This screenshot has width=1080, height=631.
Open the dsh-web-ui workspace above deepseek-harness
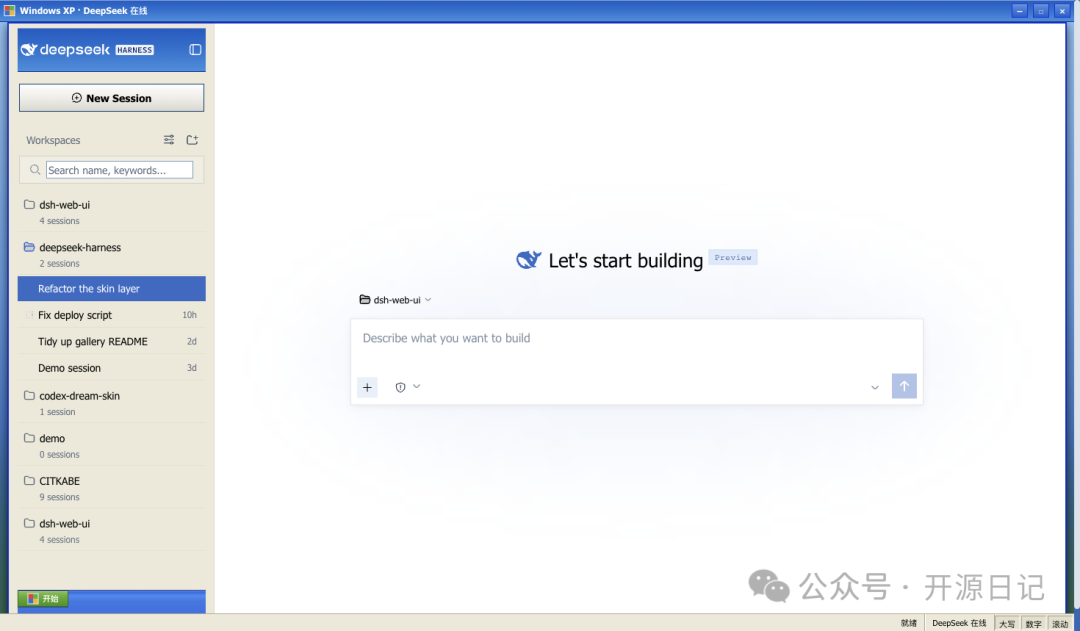click(112, 211)
